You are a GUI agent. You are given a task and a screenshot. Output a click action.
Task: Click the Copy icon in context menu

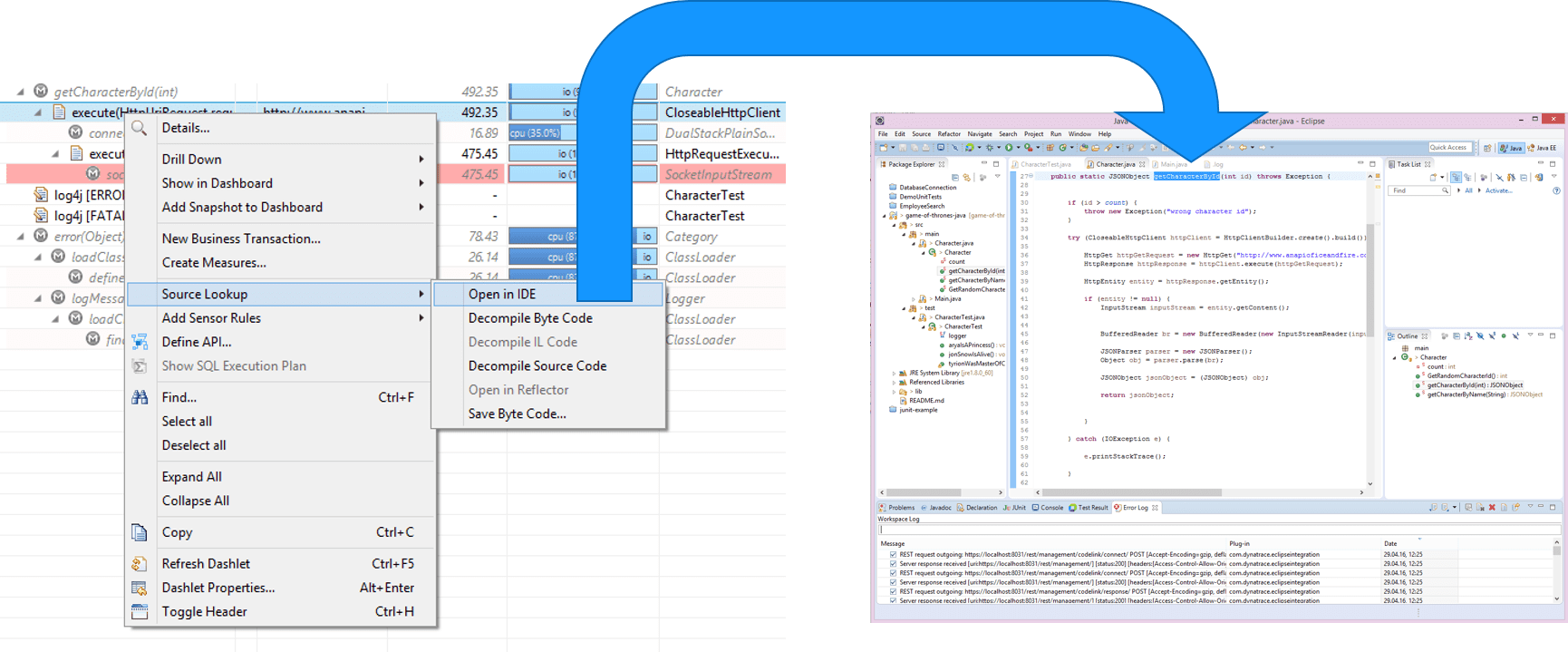140,532
